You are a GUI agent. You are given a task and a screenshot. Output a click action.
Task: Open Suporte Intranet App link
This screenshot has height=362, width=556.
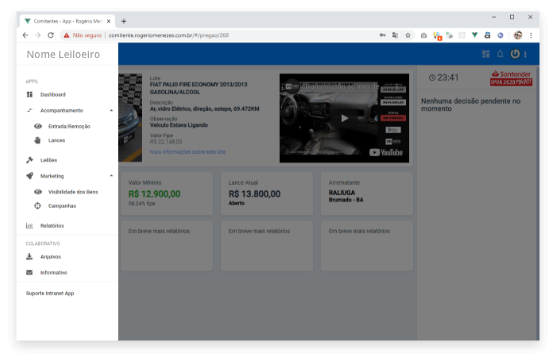click(50, 293)
